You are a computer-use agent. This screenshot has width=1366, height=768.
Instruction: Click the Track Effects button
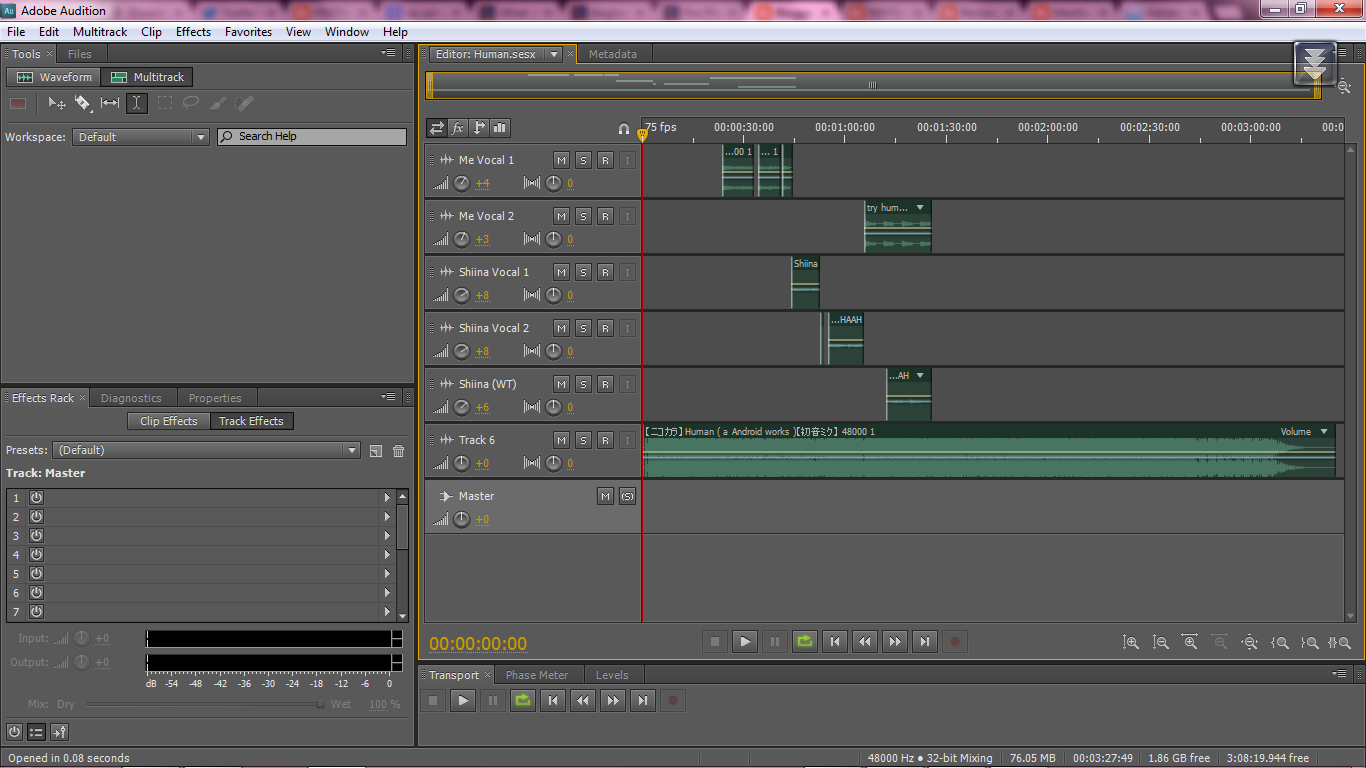(251, 421)
